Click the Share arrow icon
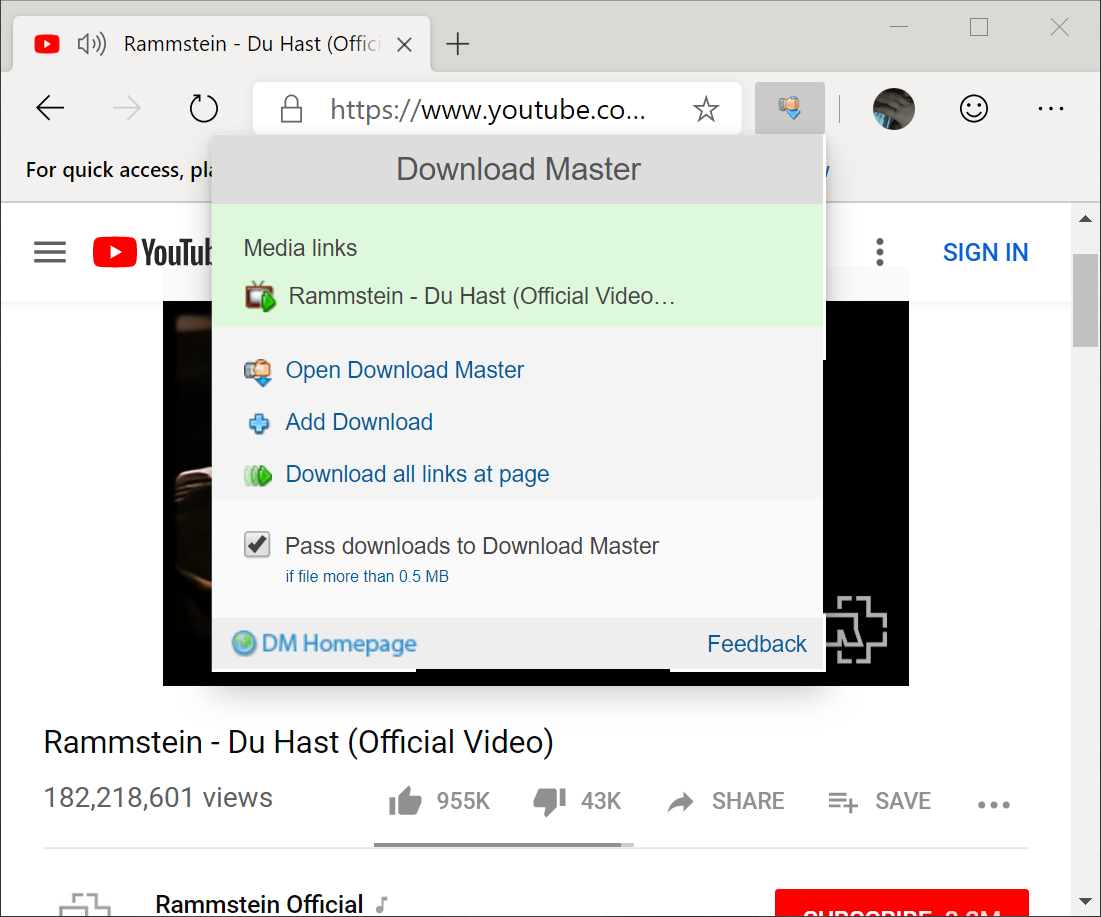The image size is (1101, 917). pyautogui.click(x=680, y=801)
